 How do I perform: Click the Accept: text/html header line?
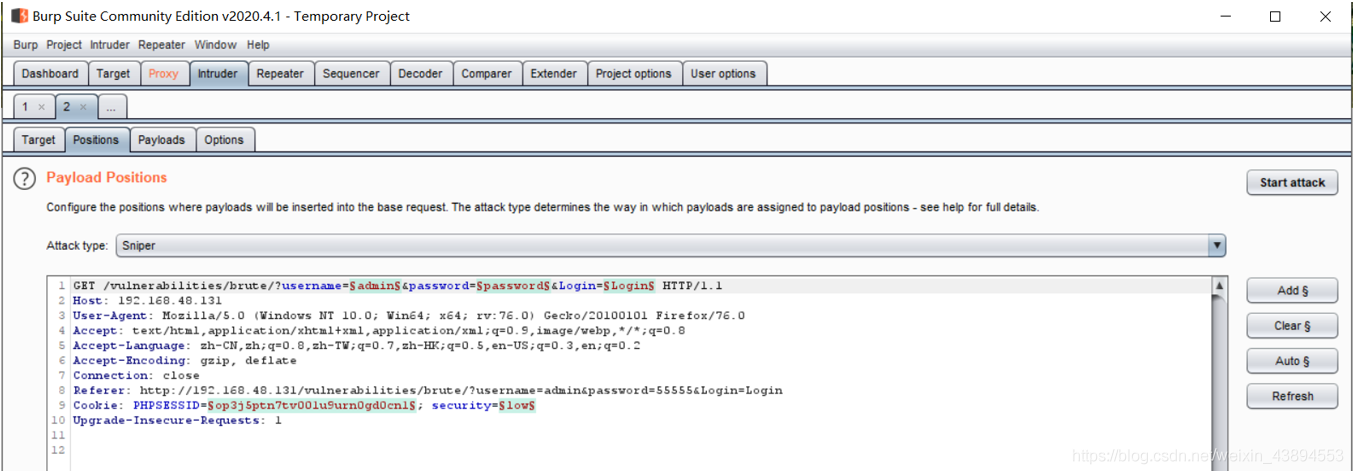pos(379,331)
